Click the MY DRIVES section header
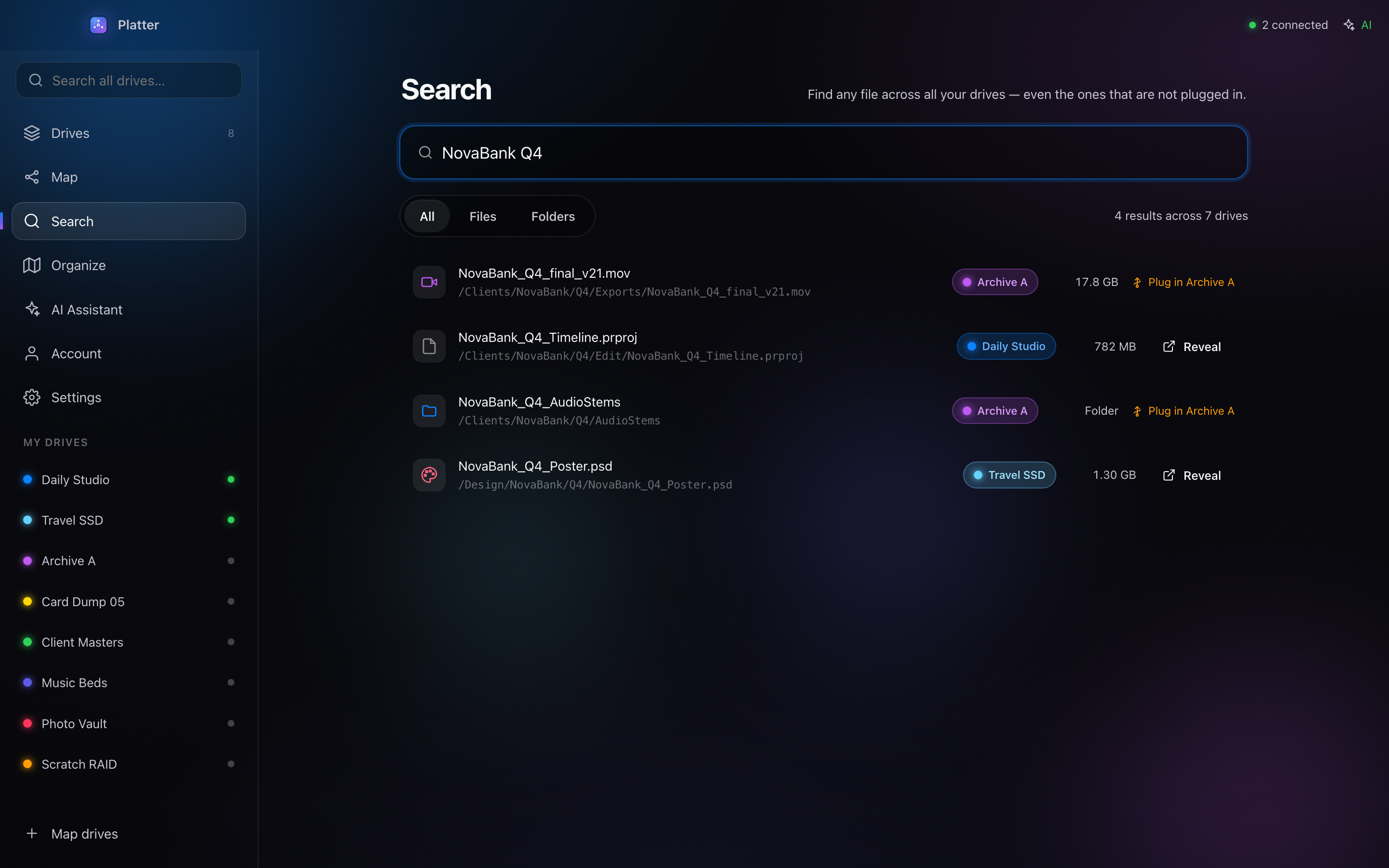The width and height of the screenshot is (1389, 868). coord(55,443)
